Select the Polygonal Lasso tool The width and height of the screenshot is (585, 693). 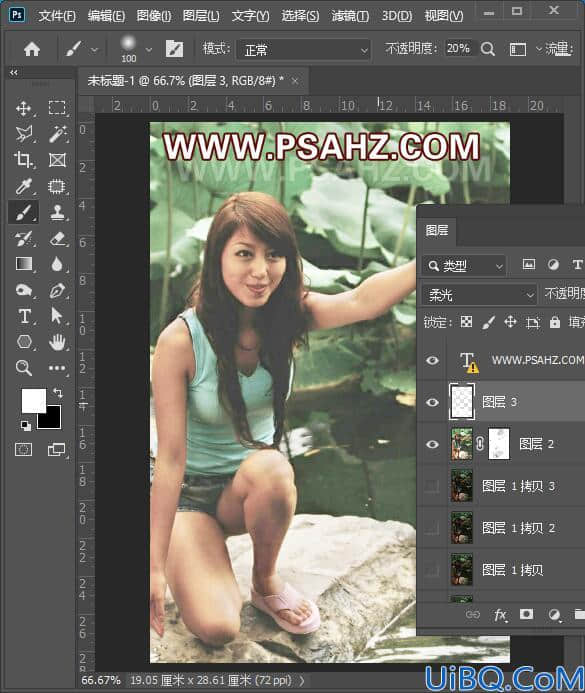[23, 134]
